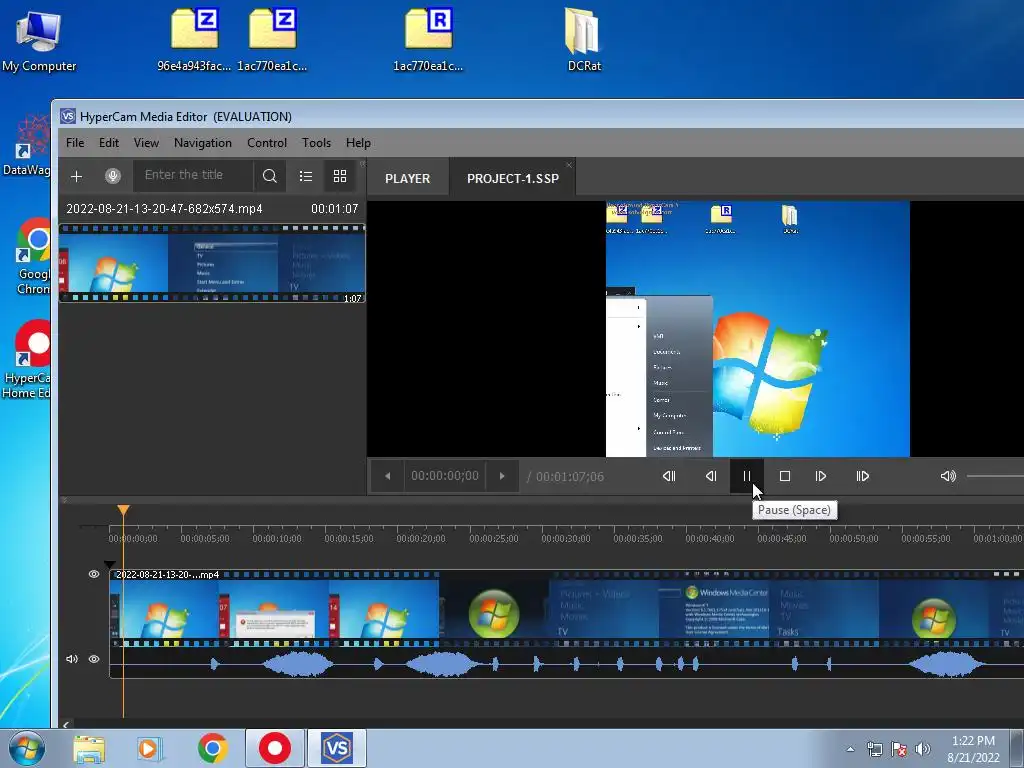This screenshot has height=768, width=1024.
Task: Show hidden system tray icons
Action: 850,749
